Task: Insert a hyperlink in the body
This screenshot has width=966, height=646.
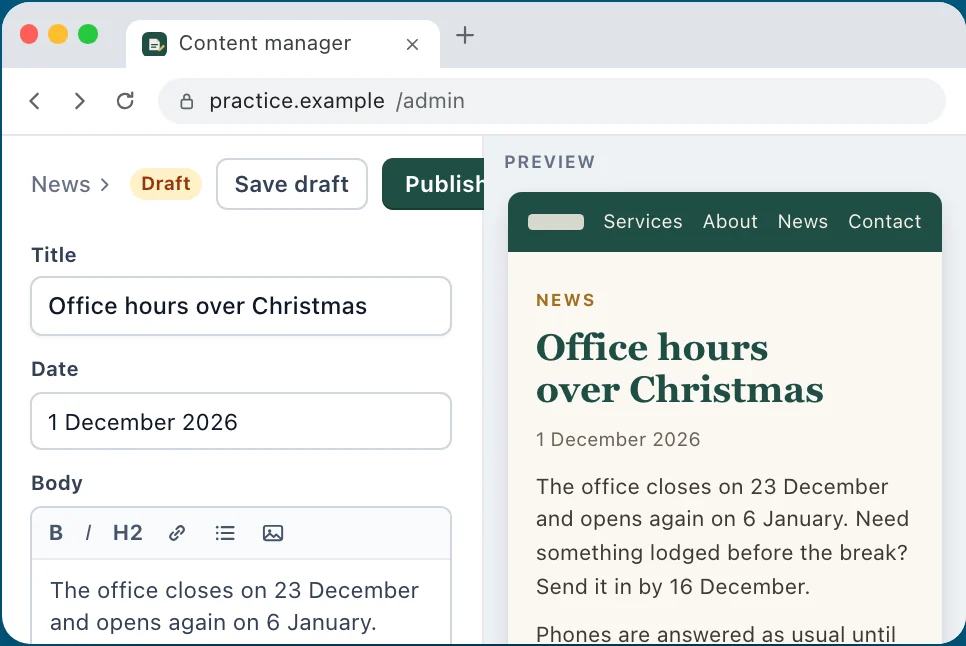Action: 177,533
